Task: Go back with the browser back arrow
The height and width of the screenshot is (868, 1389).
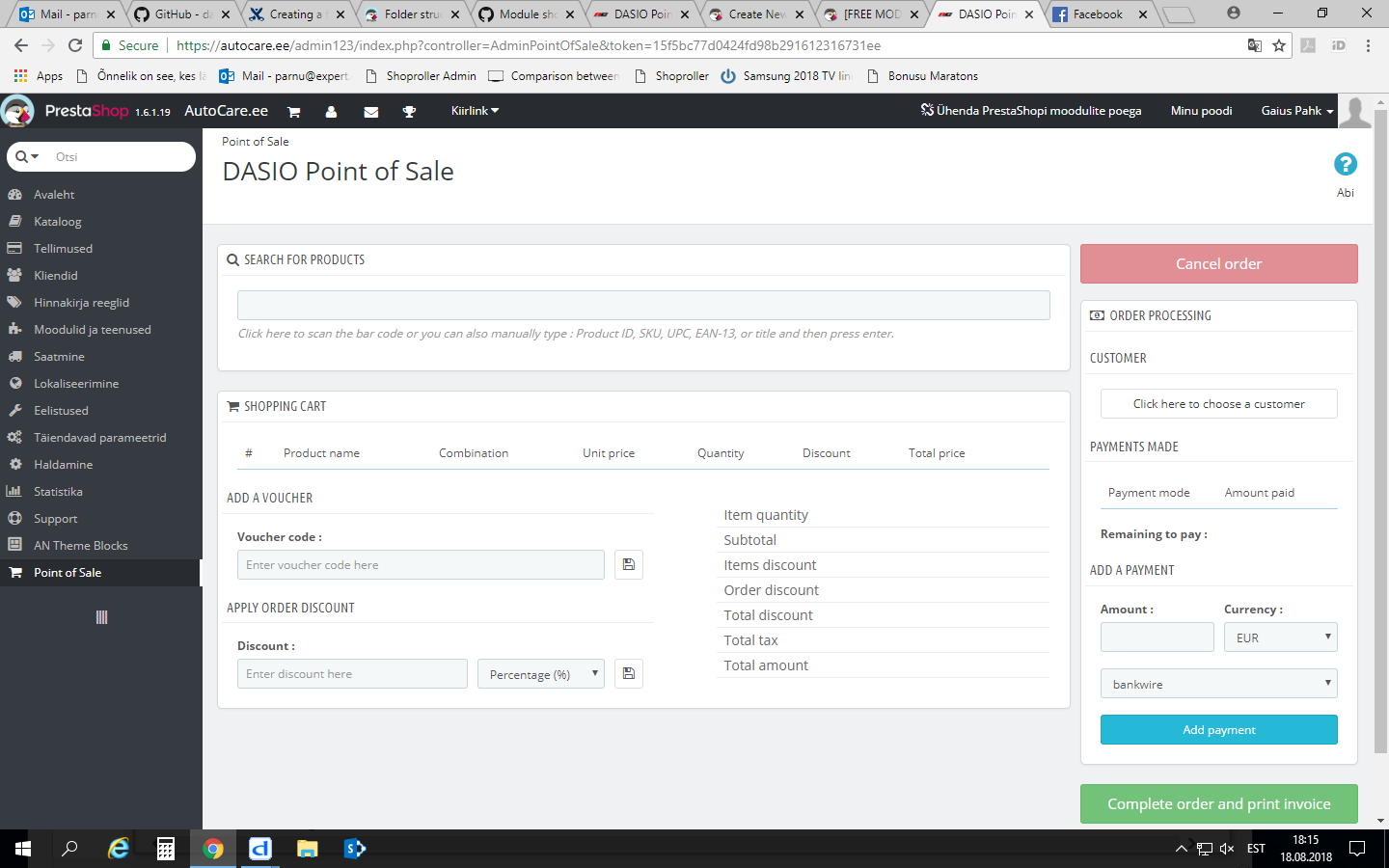Action: coord(21,45)
